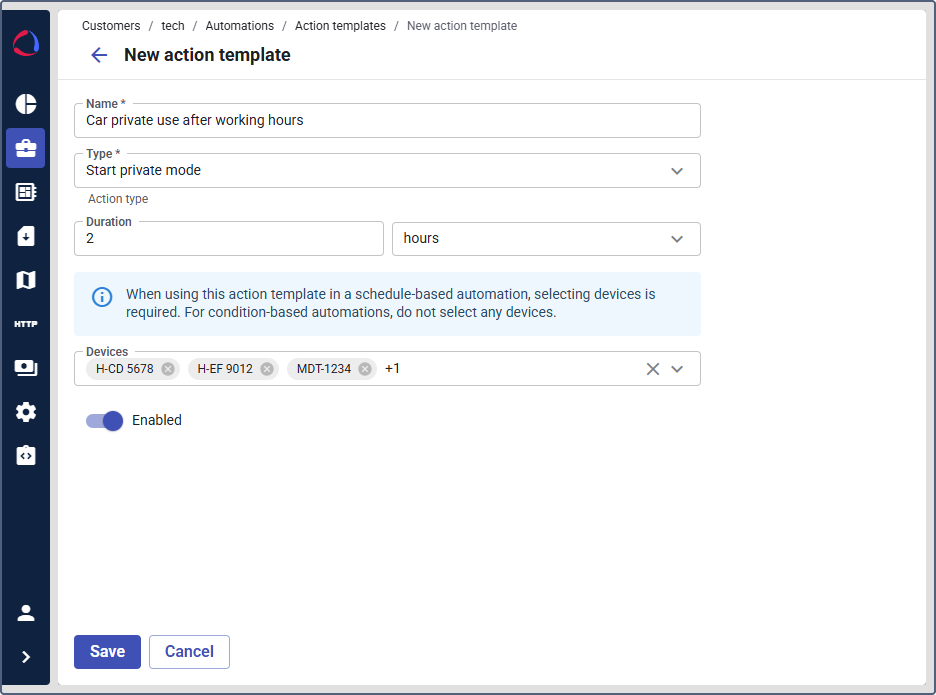Open the dashboard pie chart icon
Viewport: 936px width, 695px height.
[25, 104]
